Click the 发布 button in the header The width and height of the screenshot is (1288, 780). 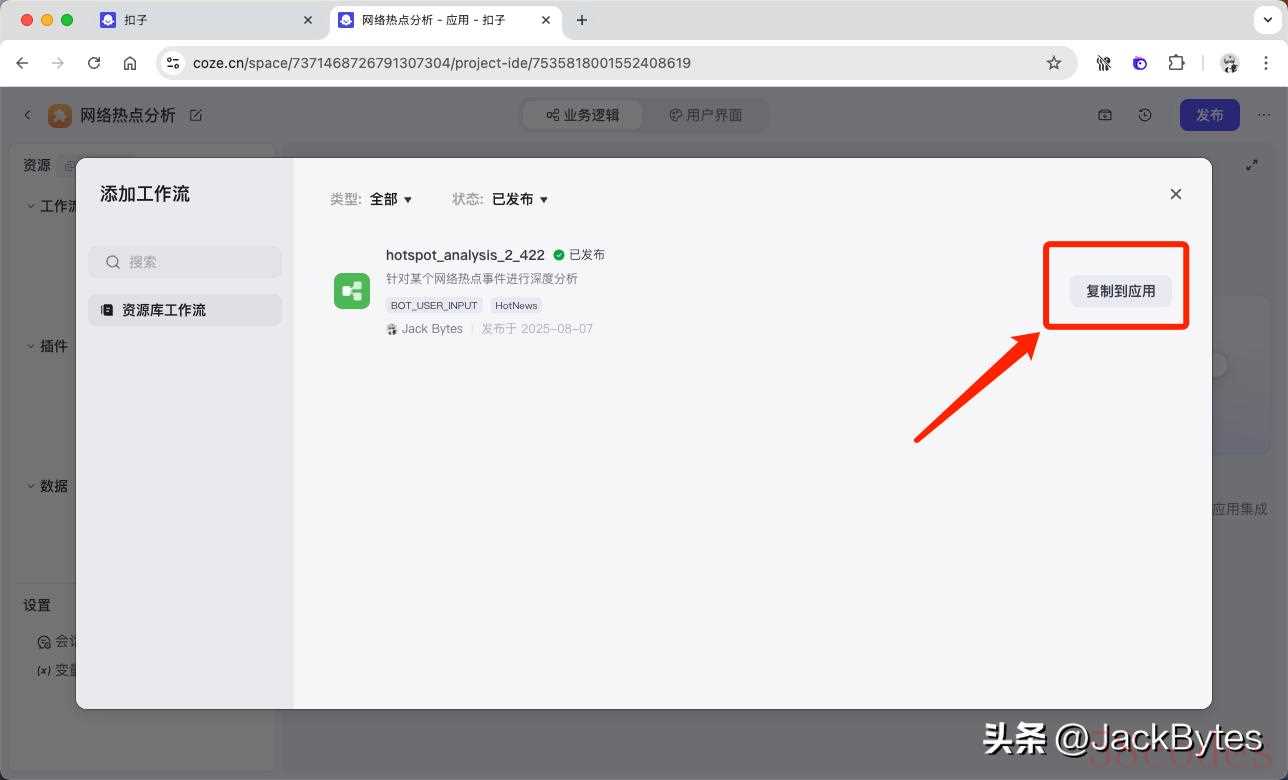tap(1210, 115)
